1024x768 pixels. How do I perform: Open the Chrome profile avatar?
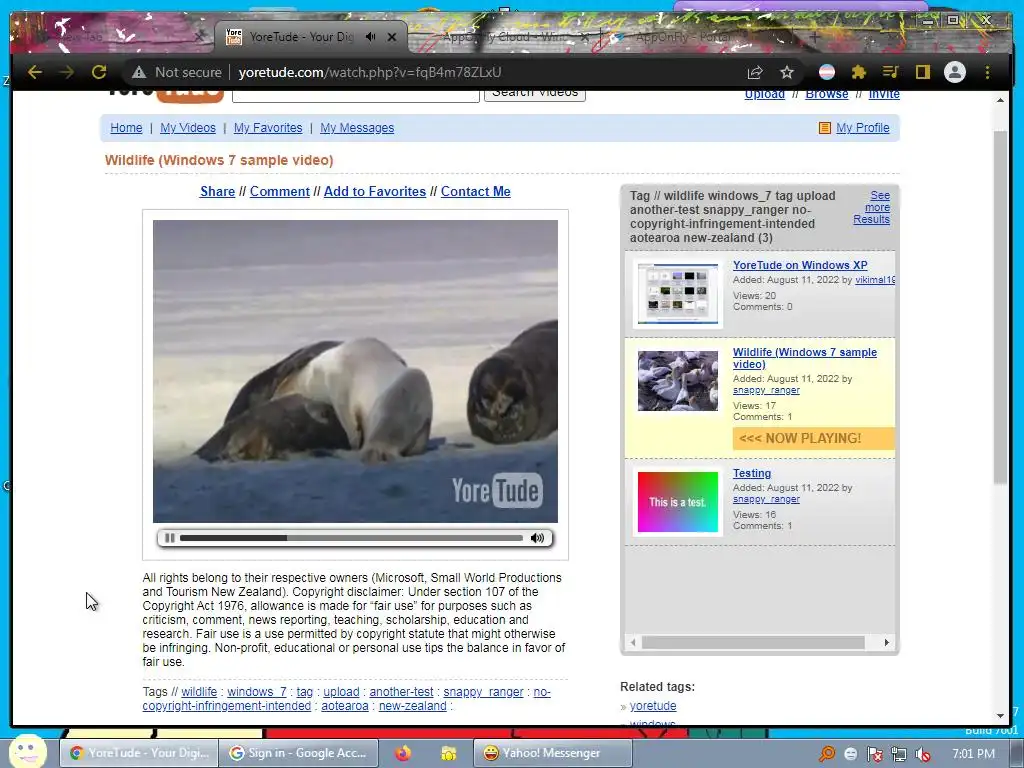955,72
